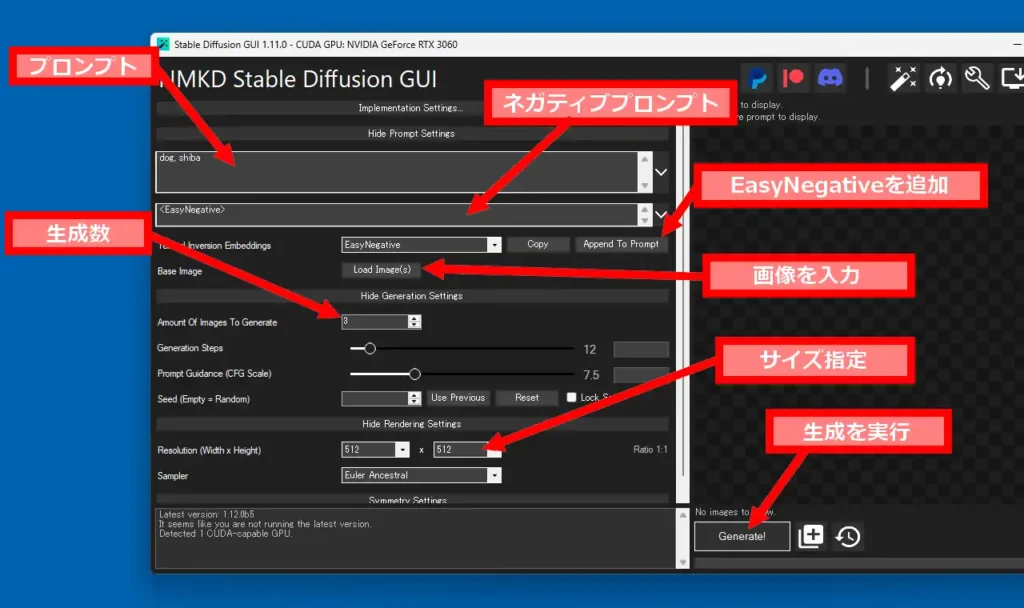Adjust the Prompt Guidance CFG Scale slider handle
Viewport: 1024px width, 608px height.
pyautogui.click(x=415, y=374)
